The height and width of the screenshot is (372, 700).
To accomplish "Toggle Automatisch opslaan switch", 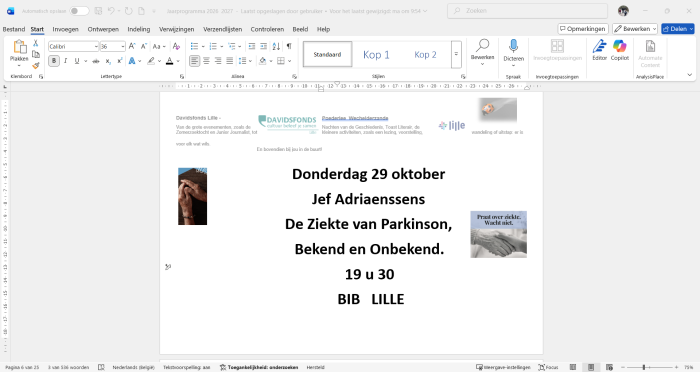I will click(x=79, y=11).
